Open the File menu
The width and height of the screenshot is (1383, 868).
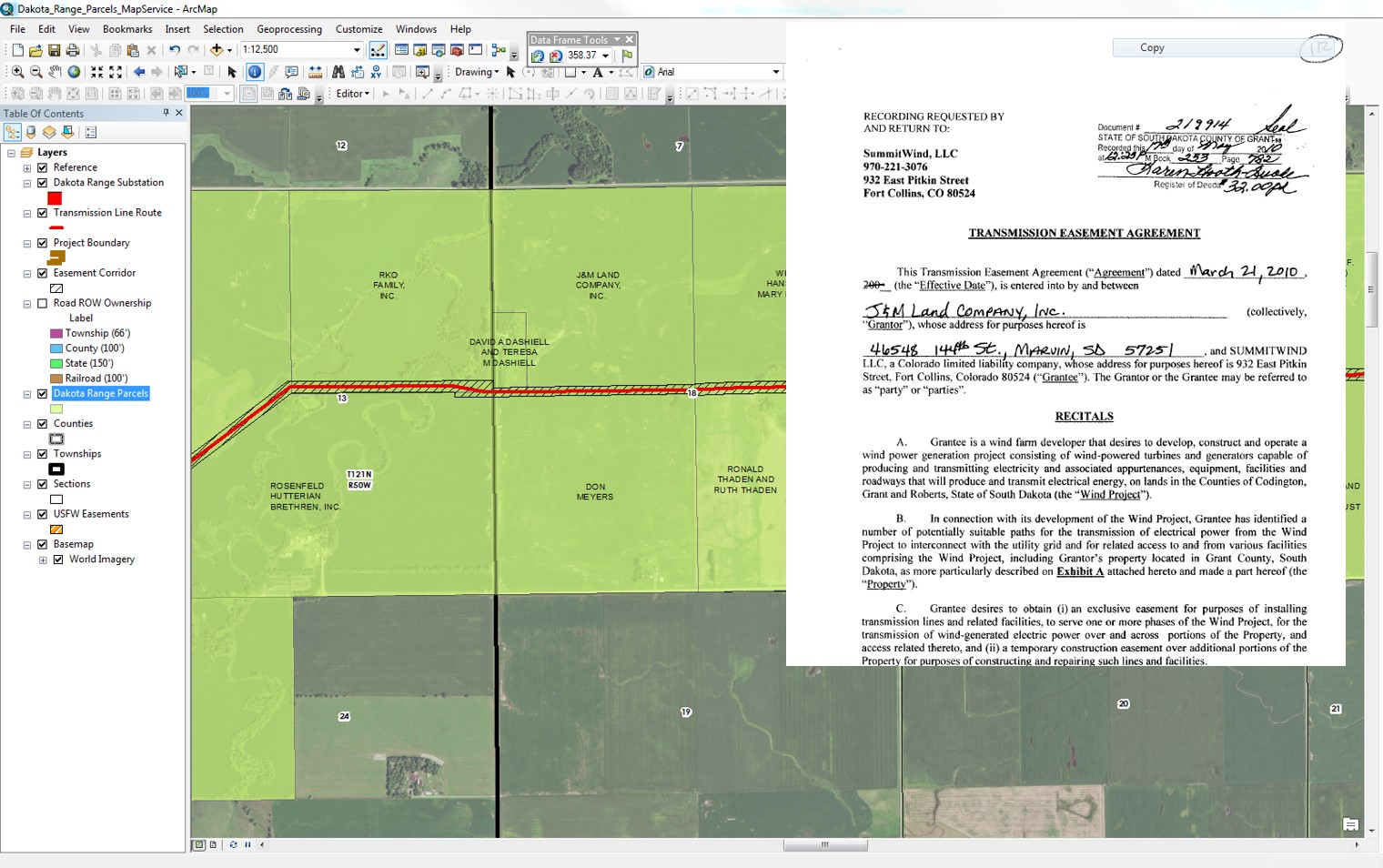tap(17, 29)
